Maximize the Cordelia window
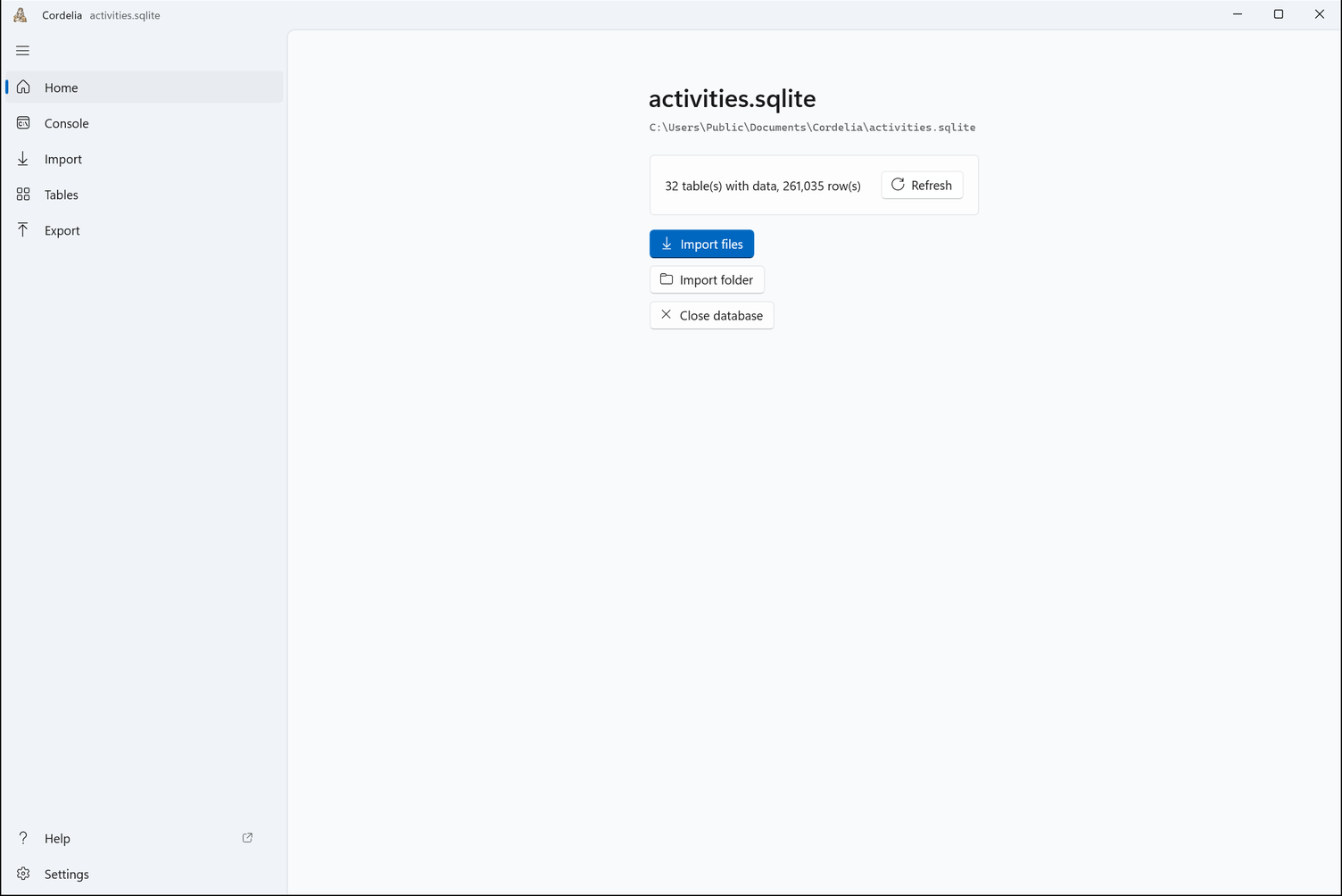This screenshot has height=896, width=1342. click(x=1279, y=14)
